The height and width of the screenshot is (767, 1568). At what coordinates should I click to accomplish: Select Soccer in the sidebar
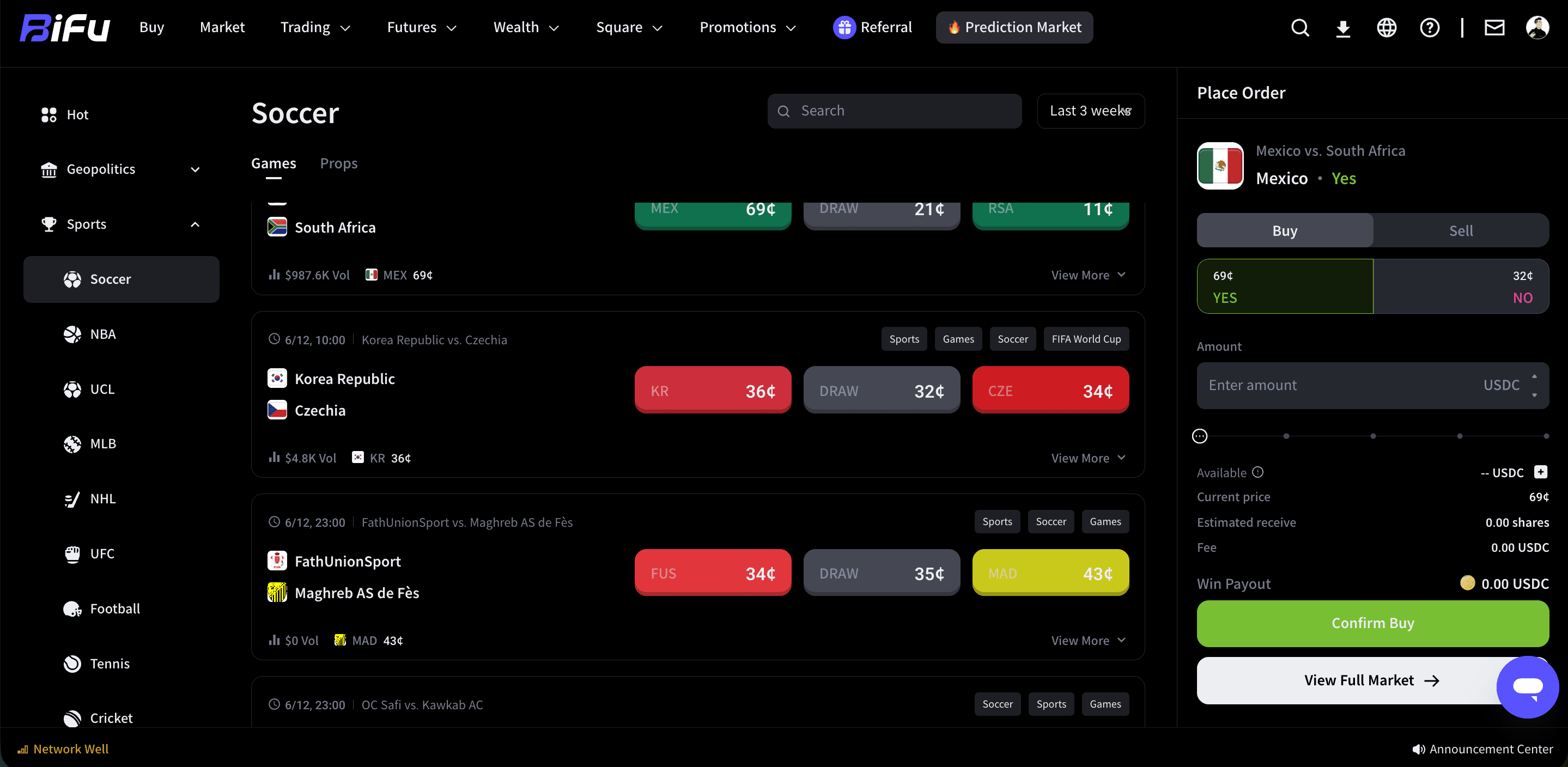(121, 279)
